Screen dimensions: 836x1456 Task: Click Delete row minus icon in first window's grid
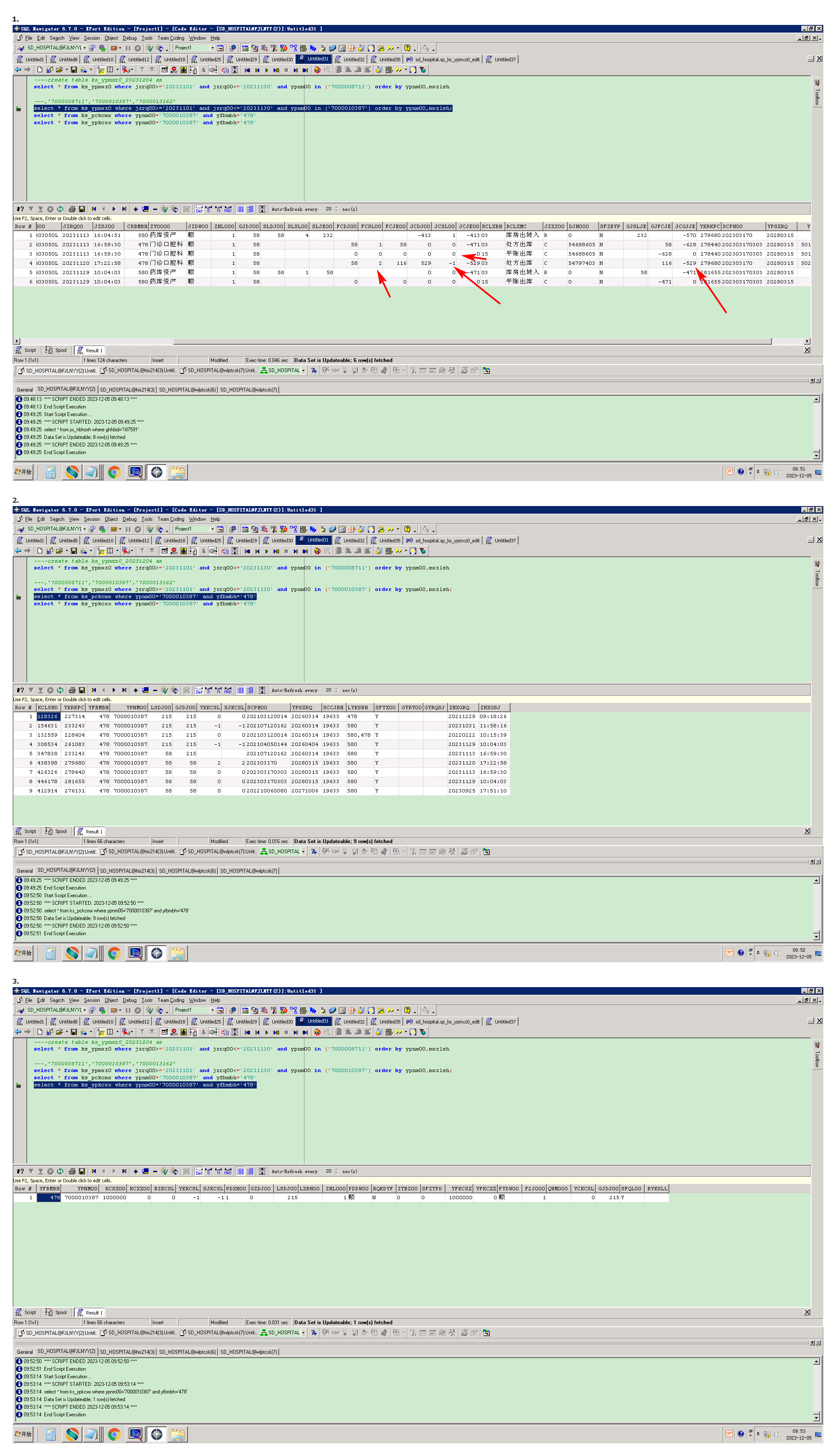tap(155, 209)
